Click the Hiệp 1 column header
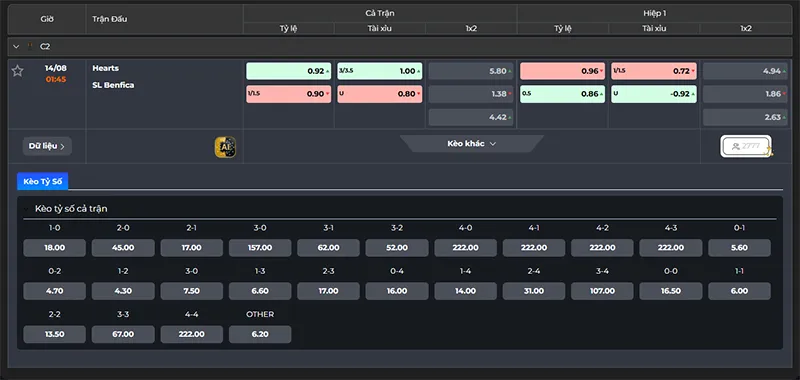 pyautogui.click(x=655, y=13)
